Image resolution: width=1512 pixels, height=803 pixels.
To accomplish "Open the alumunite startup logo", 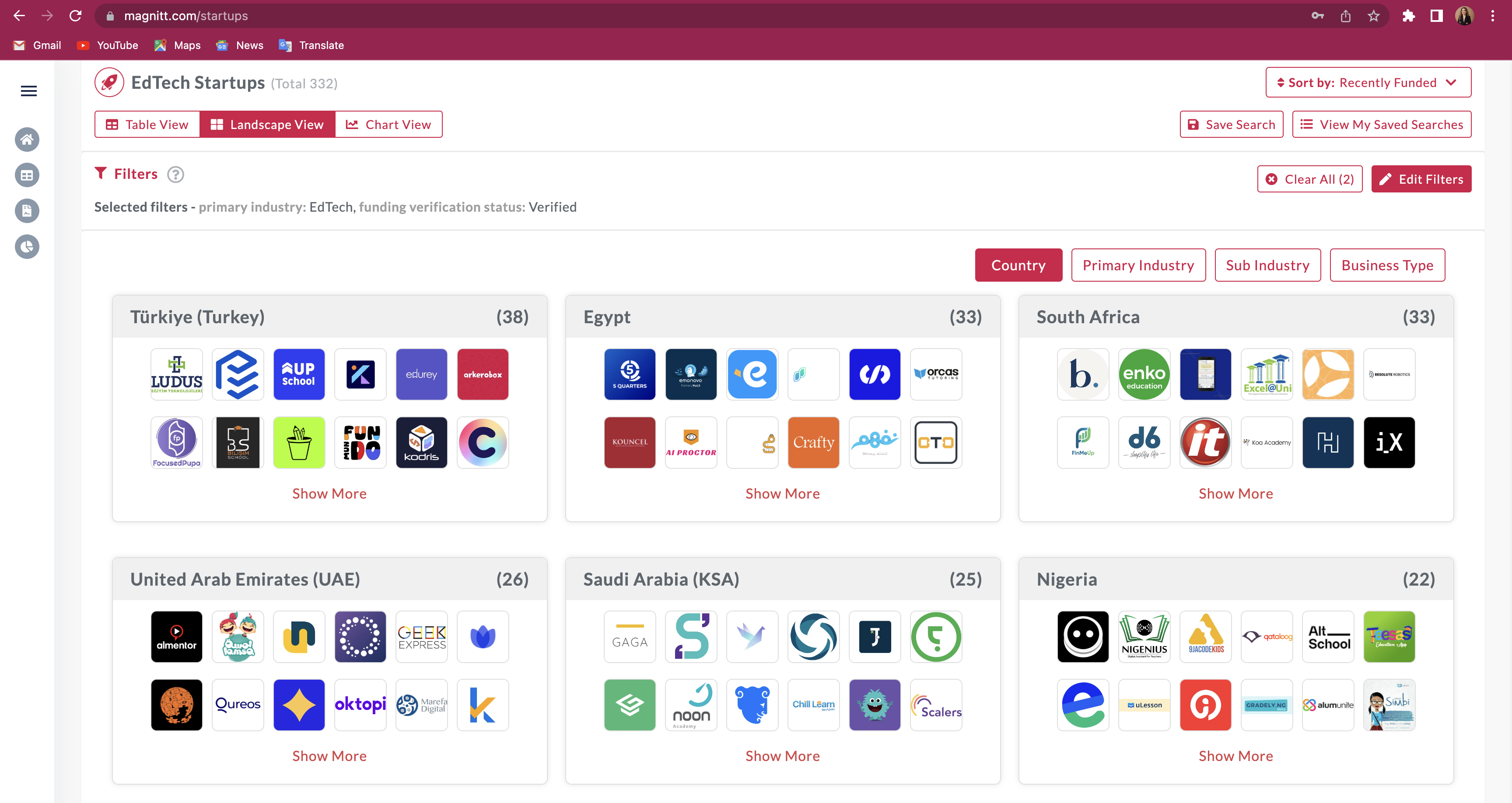I will (1328, 705).
